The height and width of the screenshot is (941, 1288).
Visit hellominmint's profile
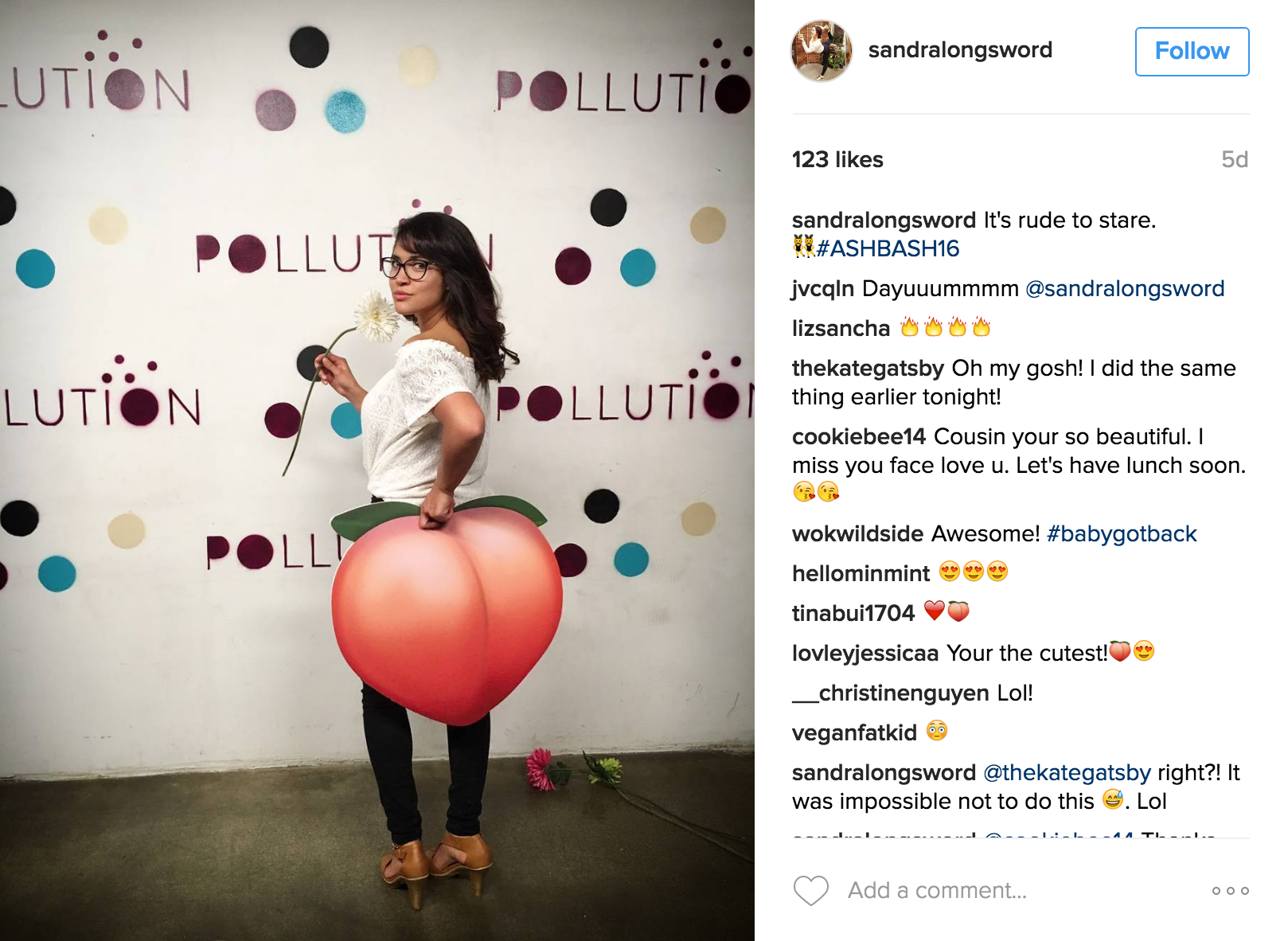pos(861,573)
